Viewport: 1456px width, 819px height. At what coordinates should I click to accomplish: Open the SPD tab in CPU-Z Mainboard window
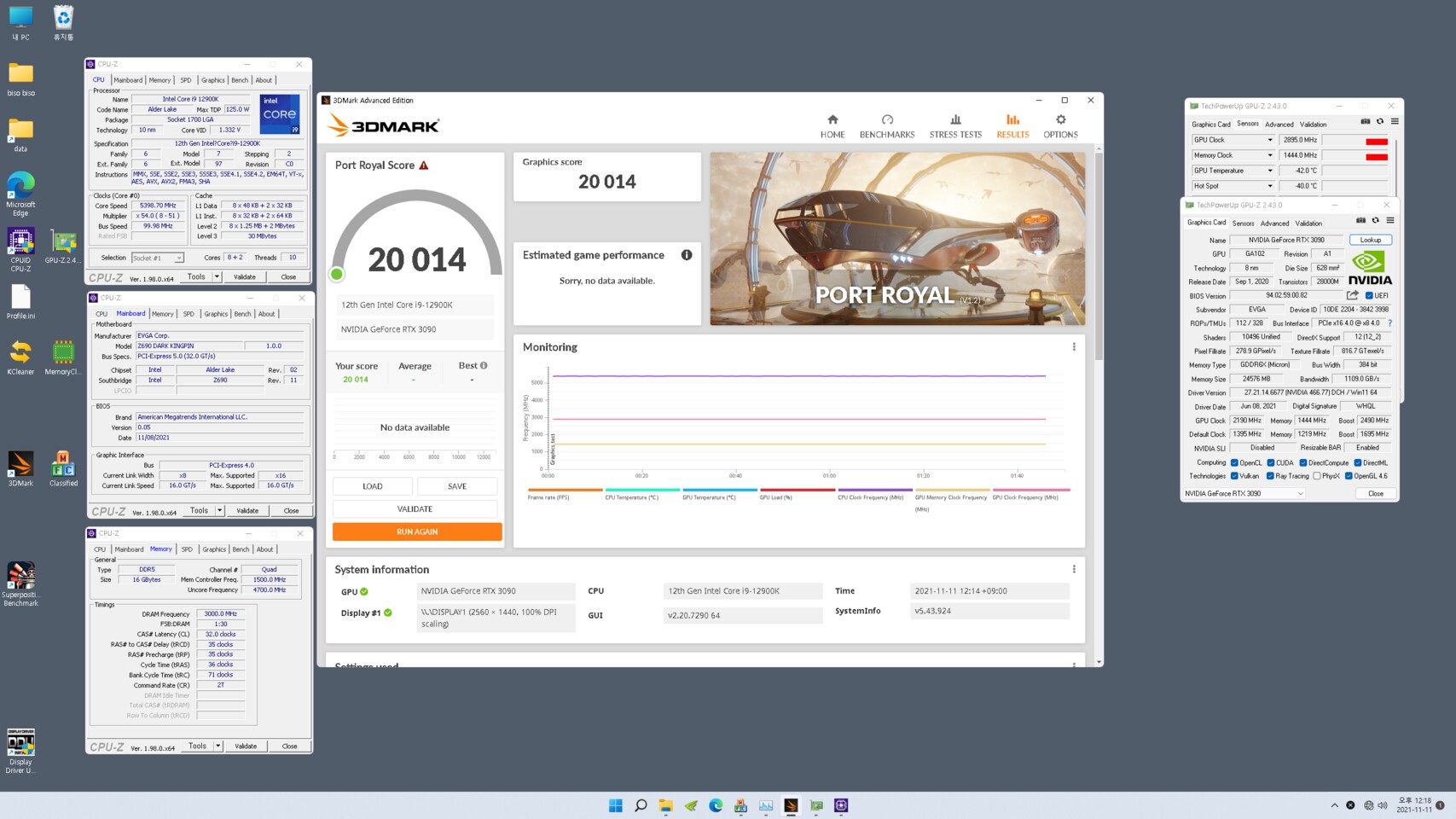[x=189, y=314]
